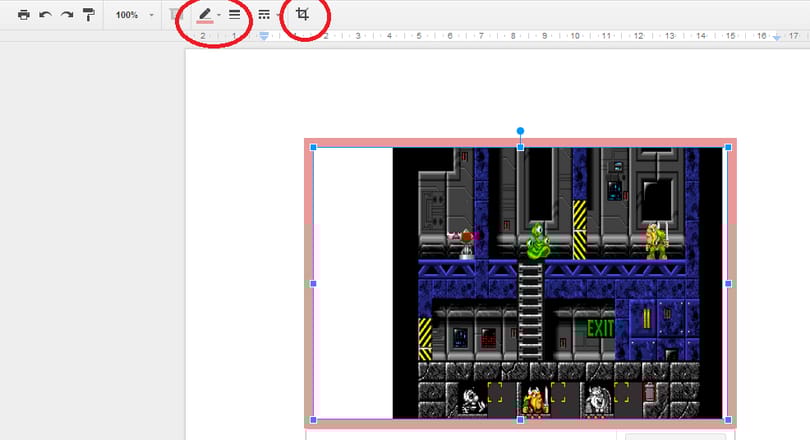This screenshot has width=810, height=440.
Task: Expand the border dash dropdown arrow
Action: coord(278,15)
